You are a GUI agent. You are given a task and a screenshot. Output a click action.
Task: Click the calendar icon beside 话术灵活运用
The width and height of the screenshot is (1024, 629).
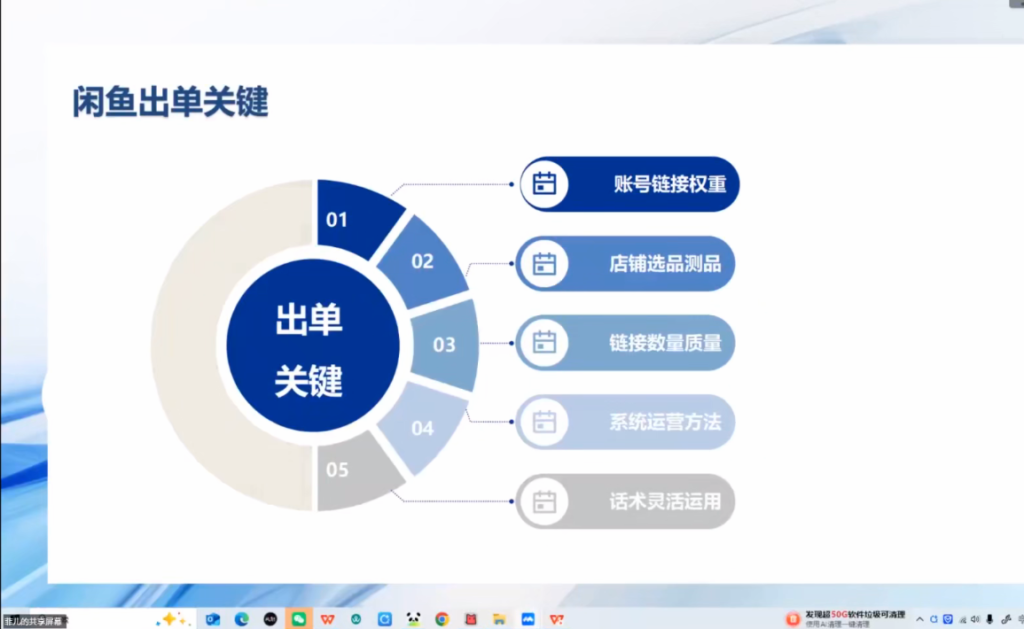click(x=544, y=502)
